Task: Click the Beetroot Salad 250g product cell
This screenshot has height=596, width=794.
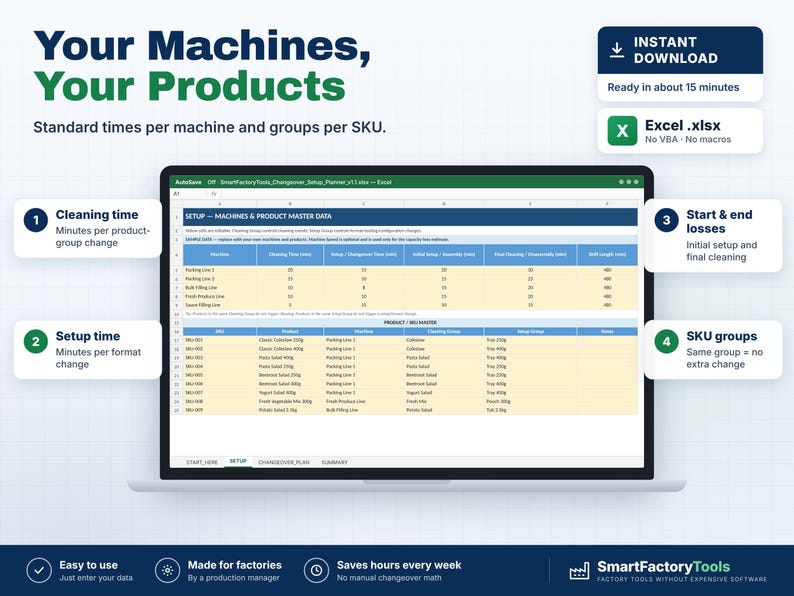Action: tap(290, 375)
